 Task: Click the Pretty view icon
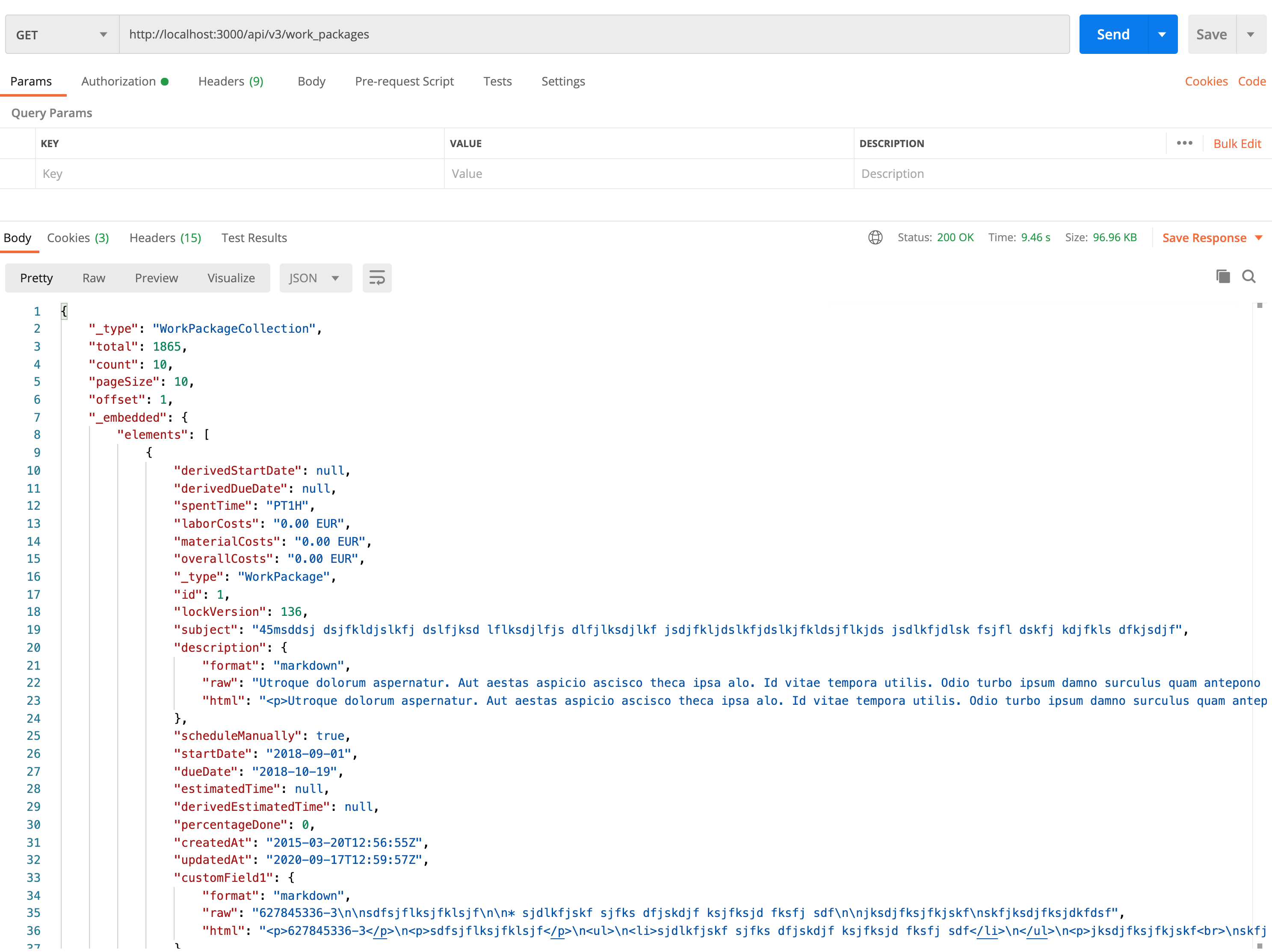(37, 278)
